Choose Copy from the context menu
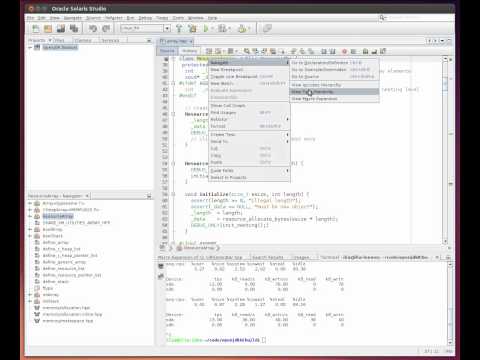The image size is (480, 360). pyautogui.click(x=249, y=156)
